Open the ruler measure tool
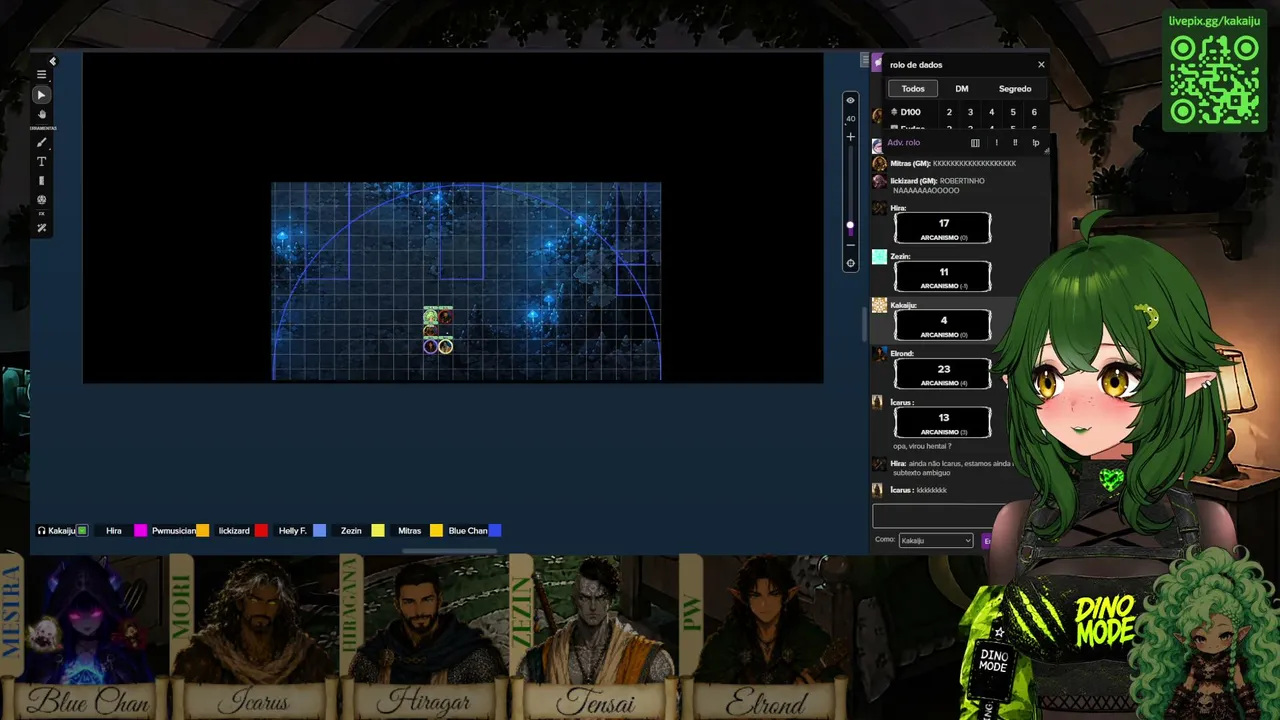The image size is (1280, 720). 41,181
